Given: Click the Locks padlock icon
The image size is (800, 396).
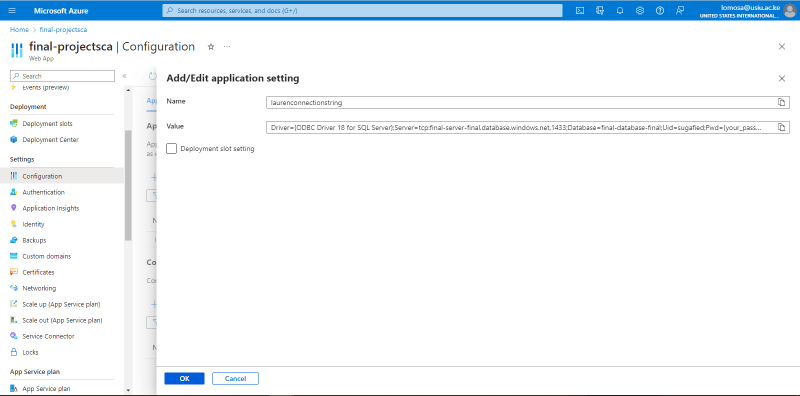Looking at the screenshot, I should tap(14, 352).
